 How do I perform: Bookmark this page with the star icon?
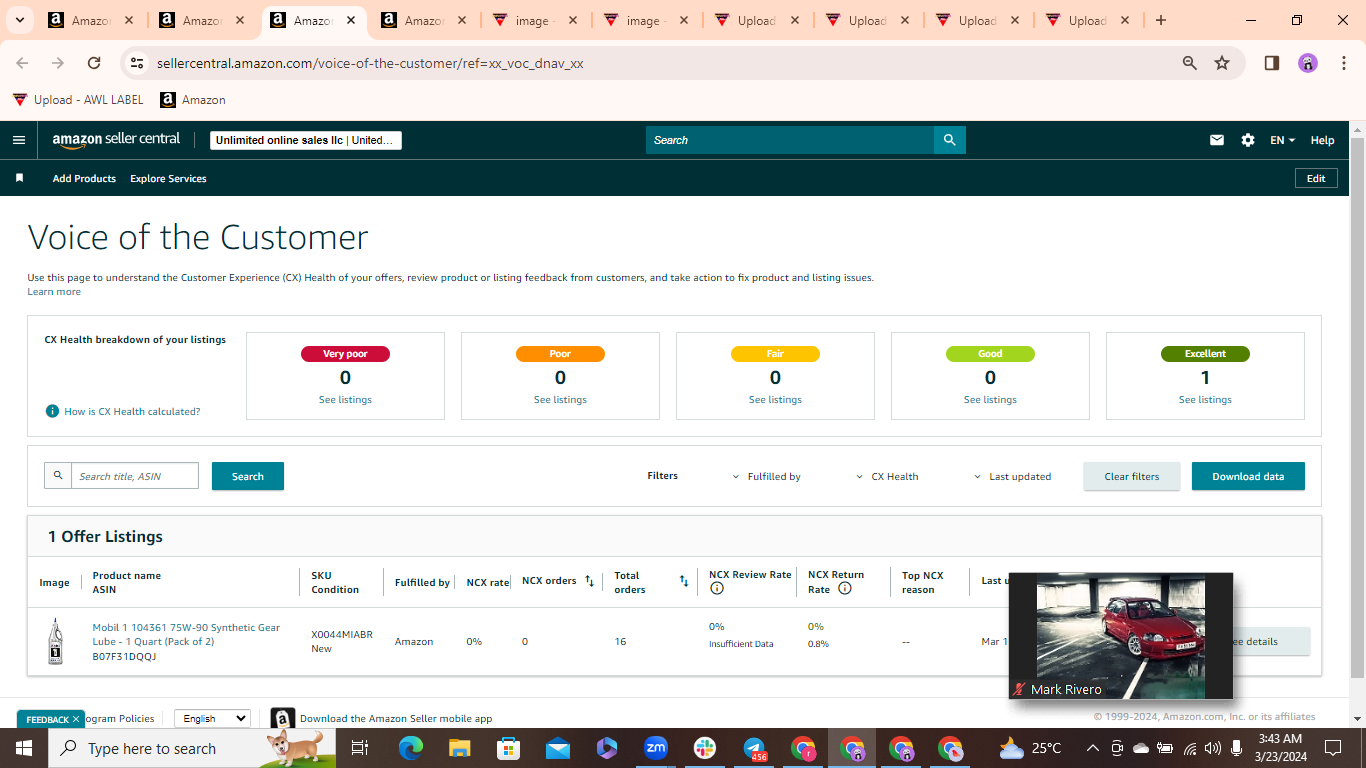pyautogui.click(x=1222, y=63)
